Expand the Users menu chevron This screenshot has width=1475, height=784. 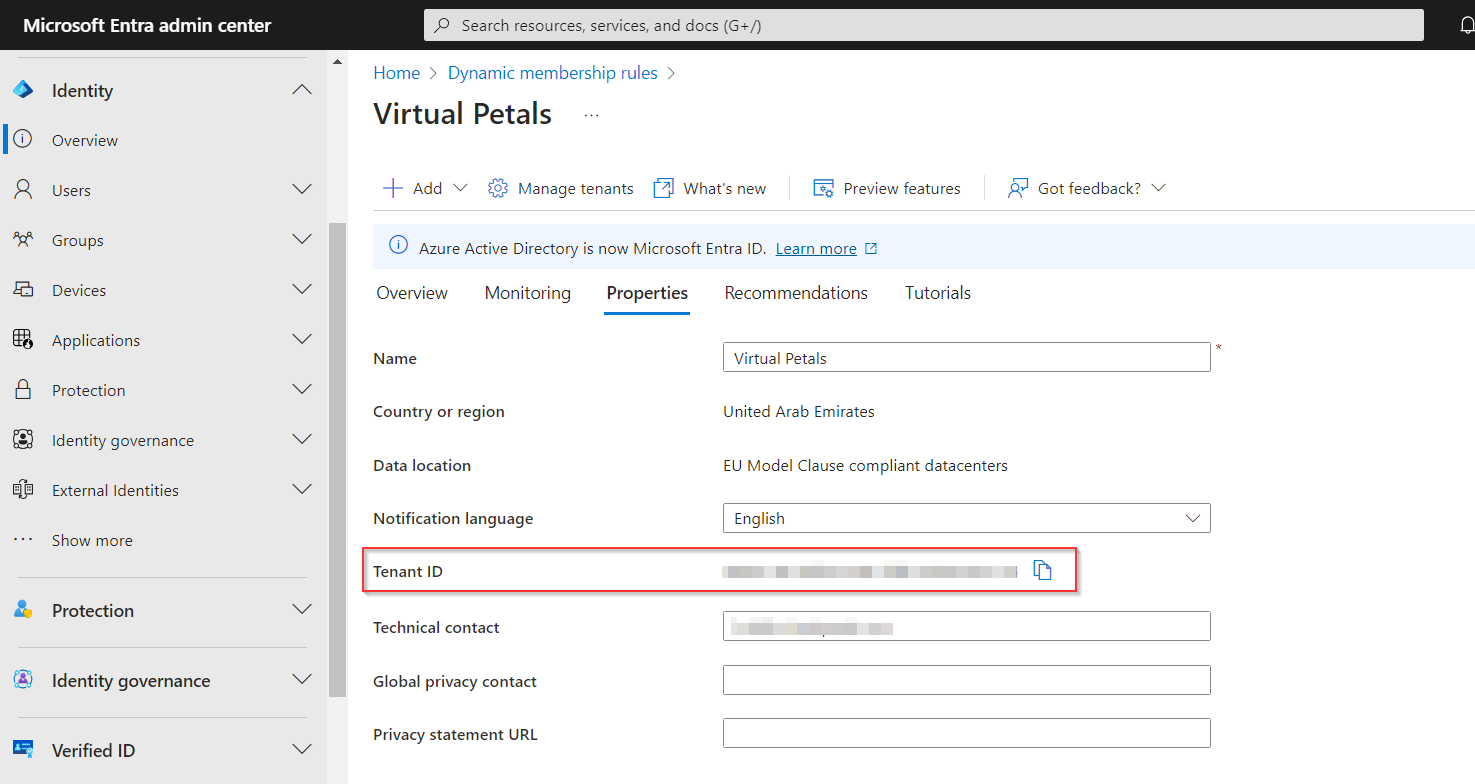tap(301, 189)
